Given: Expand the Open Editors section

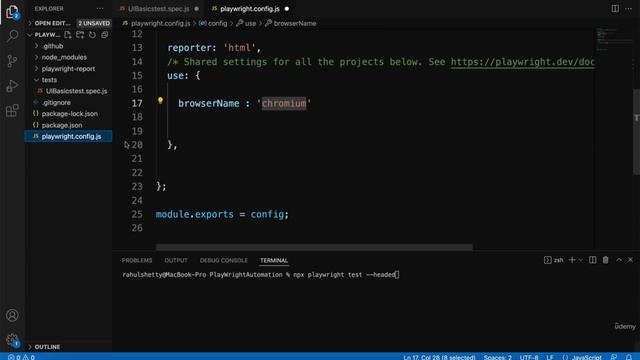Looking at the screenshot, I should 52,23.
